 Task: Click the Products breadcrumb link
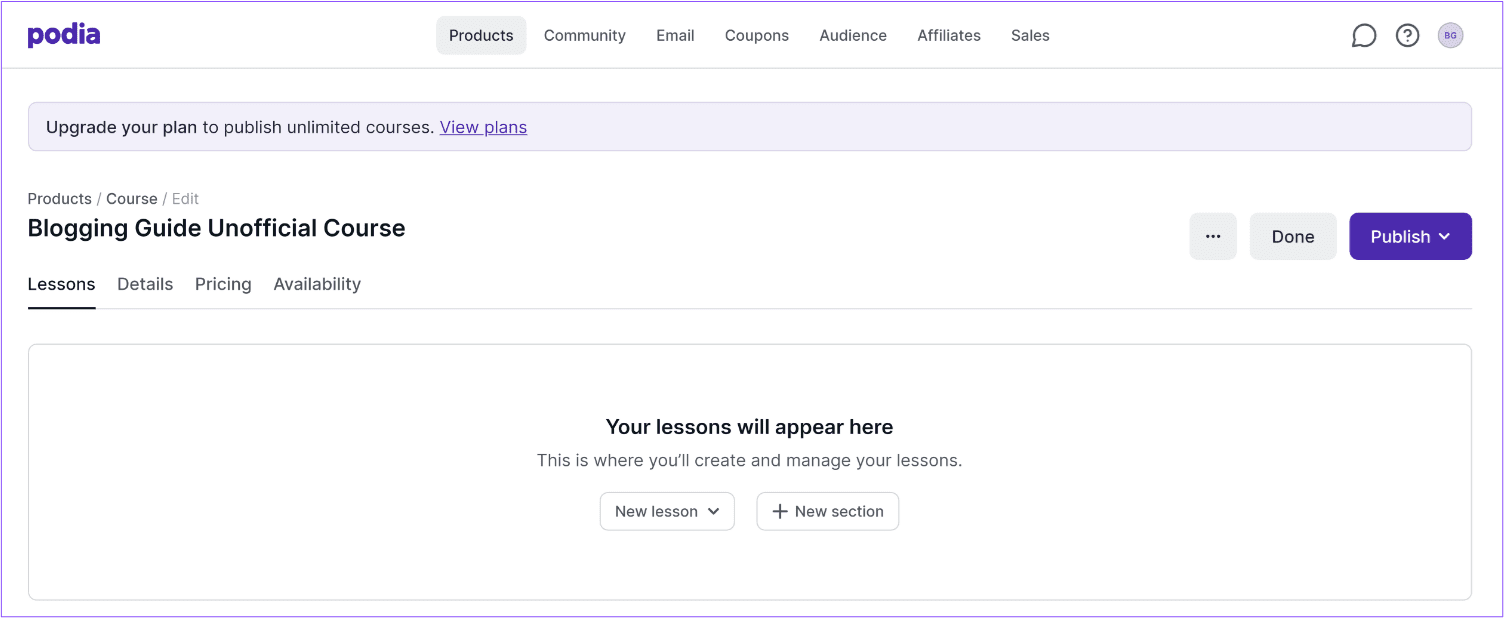[x=59, y=199]
